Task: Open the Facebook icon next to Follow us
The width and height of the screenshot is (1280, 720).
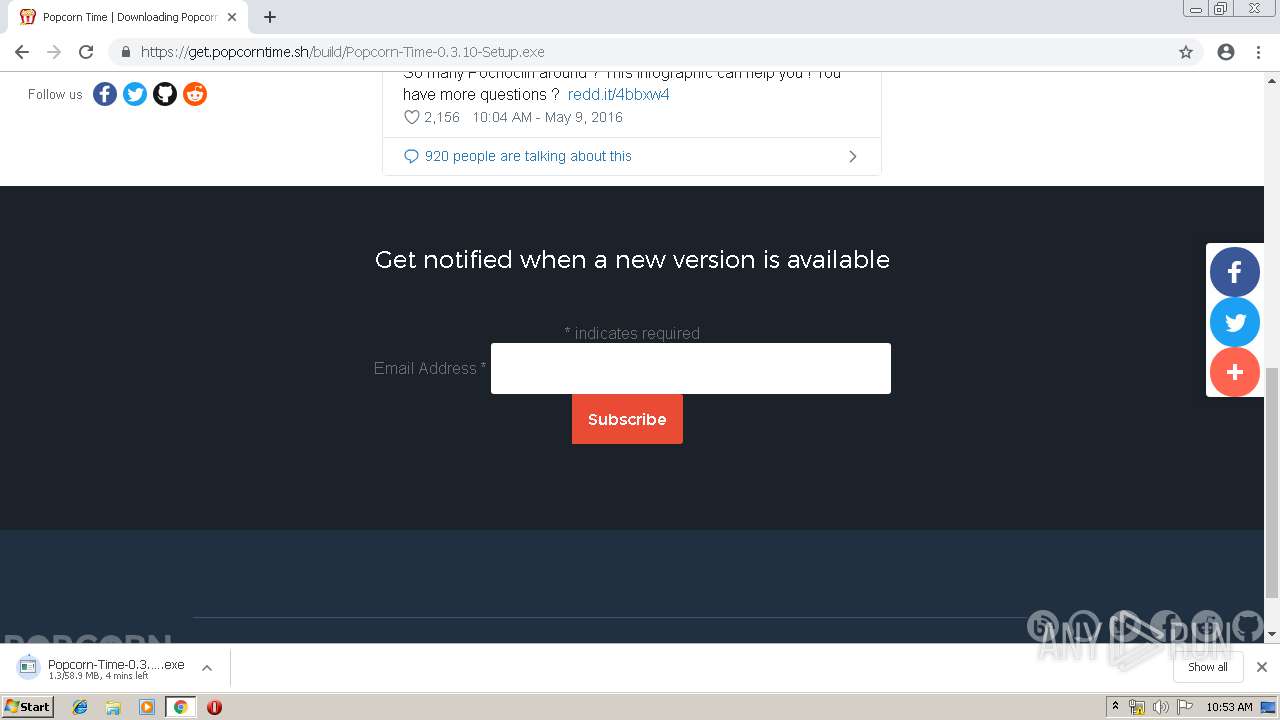Action: tap(105, 94)
